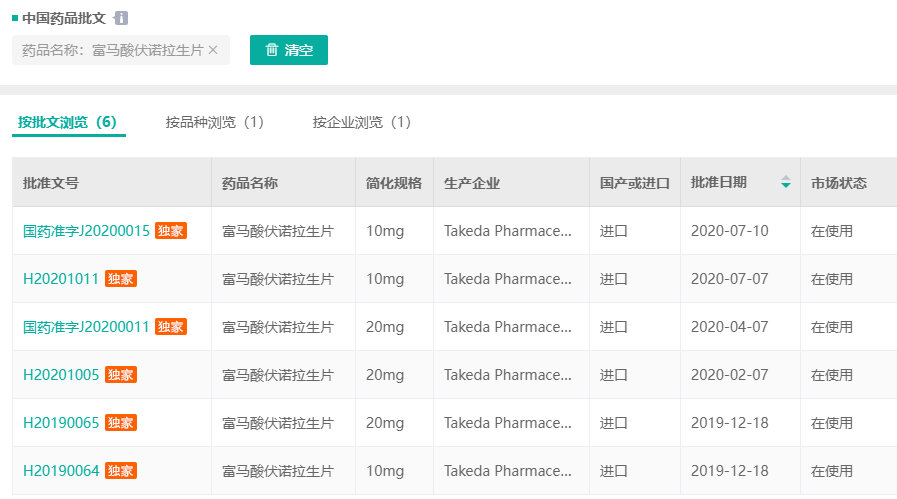The height and width of the screenshot is (499, 897).
Task: Click the 批准文号 column header
Action: pos(51,183)
